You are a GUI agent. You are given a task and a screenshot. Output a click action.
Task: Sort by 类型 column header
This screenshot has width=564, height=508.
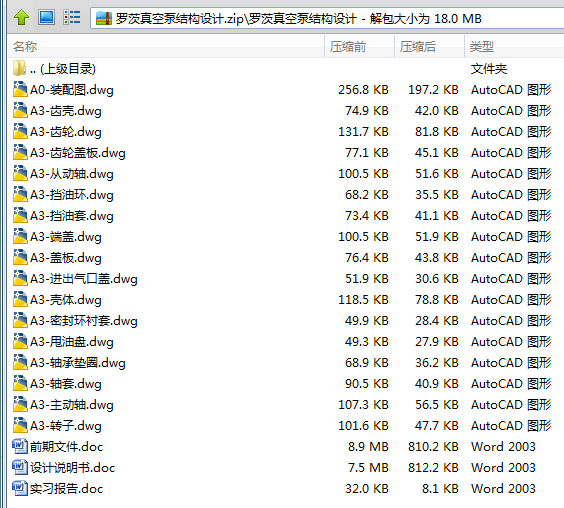514,46
